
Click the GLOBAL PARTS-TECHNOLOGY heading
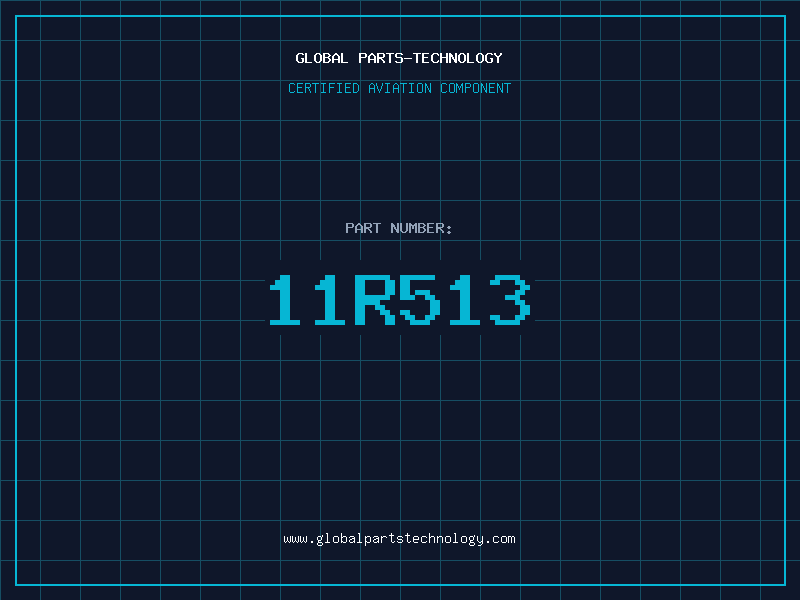click(x=399, y=58)
